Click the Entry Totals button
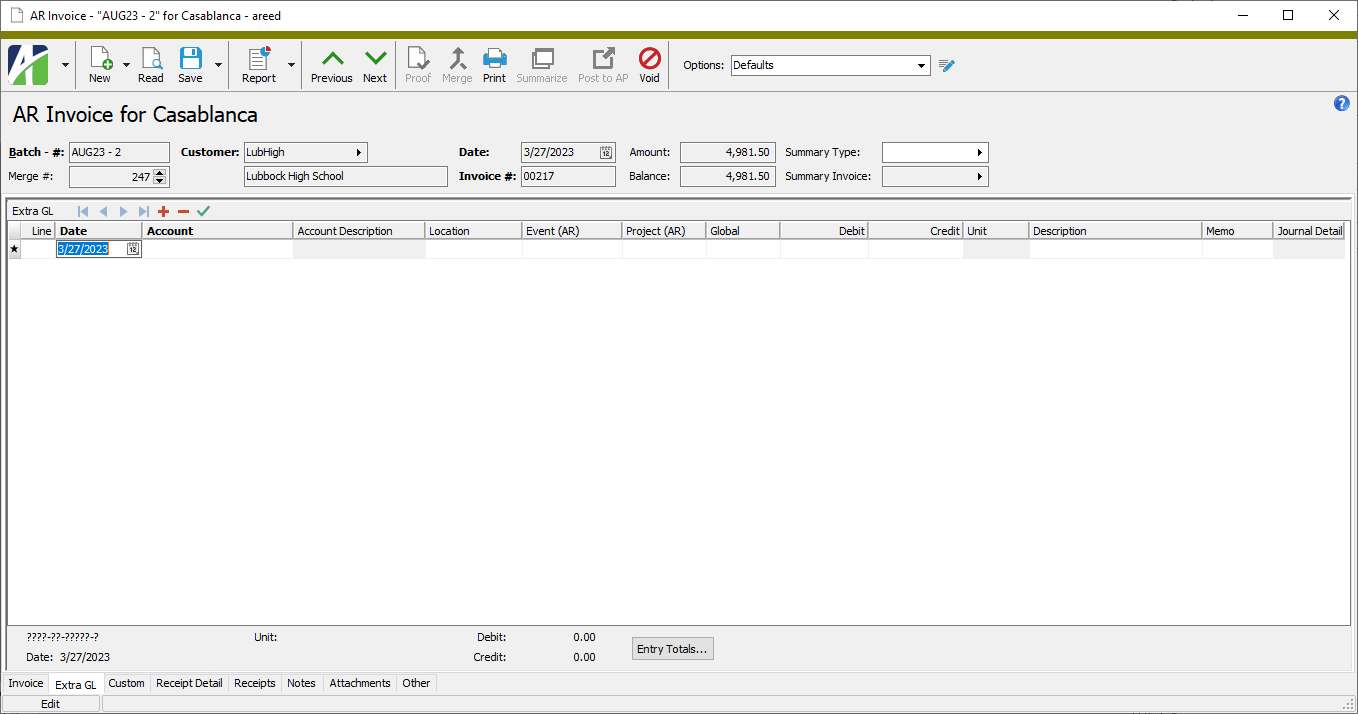The height and width of the screenshot is (714, 1358). click(672, 648)
